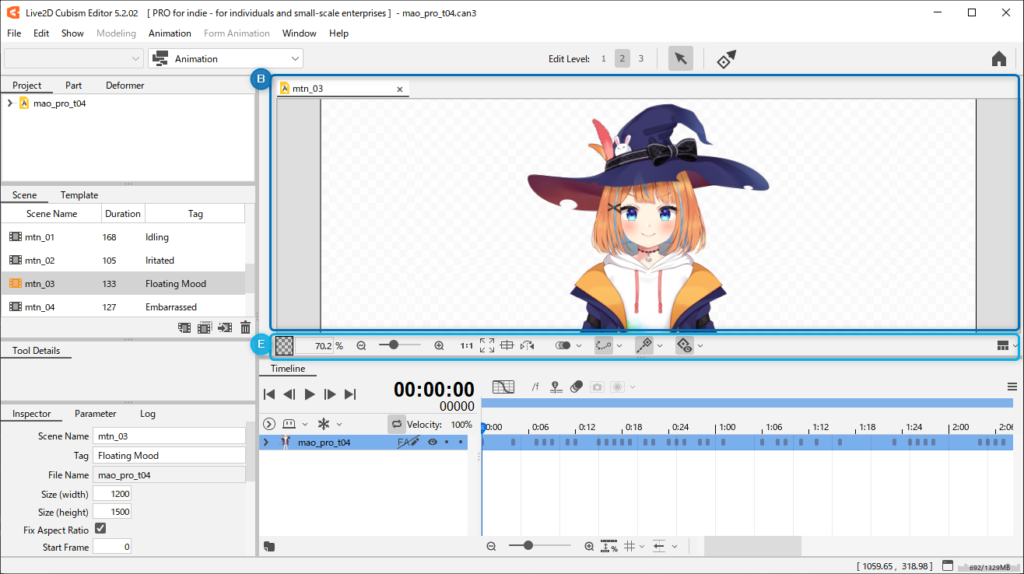Click the circled arrow timeline icon

pos(269,424)
